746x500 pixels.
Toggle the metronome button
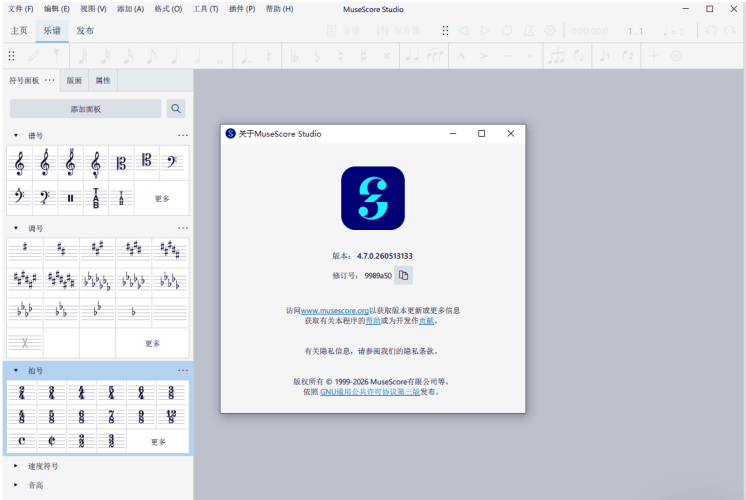[x=529, y=31]
